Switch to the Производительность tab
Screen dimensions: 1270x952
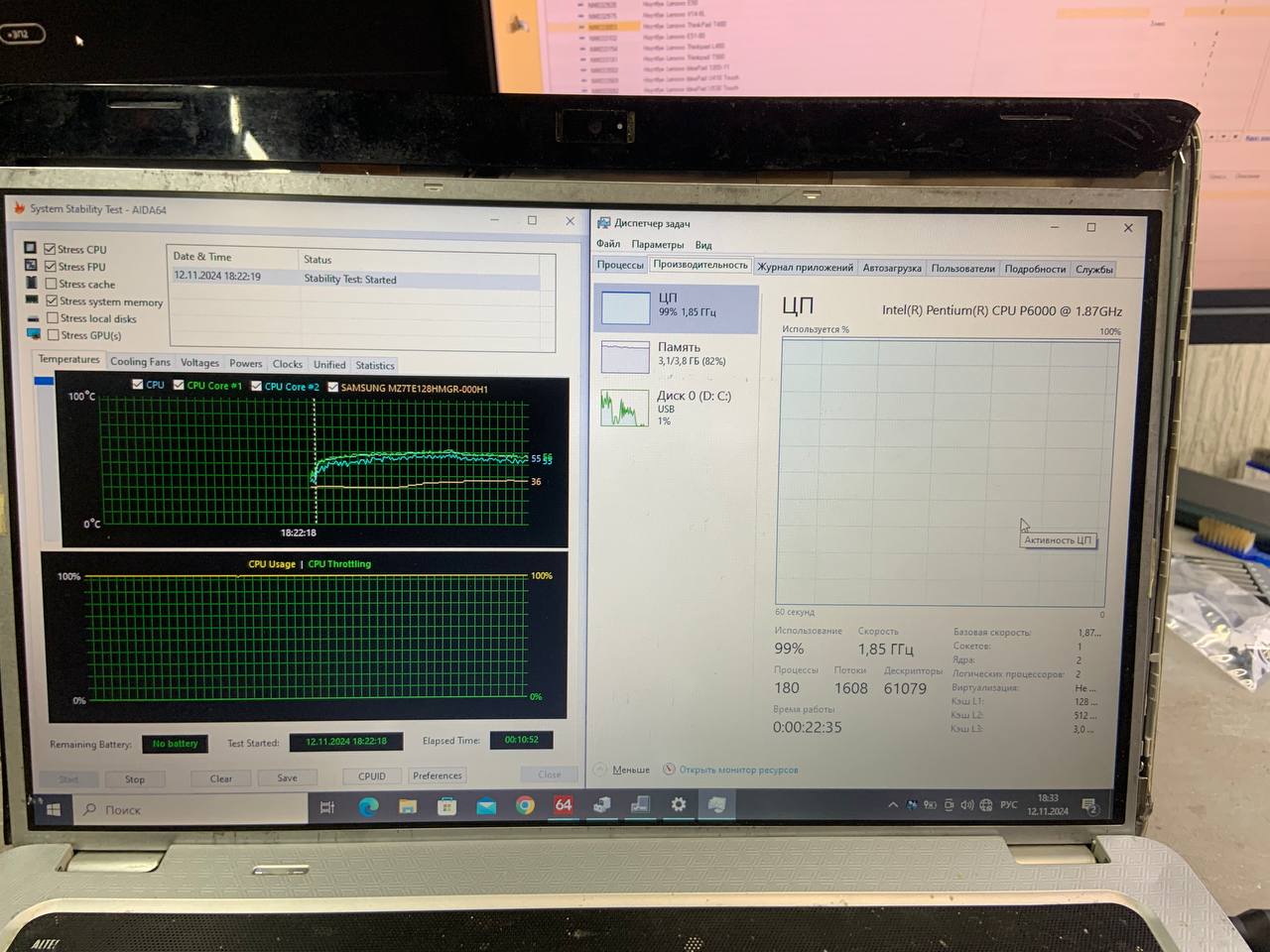[700, 265]
